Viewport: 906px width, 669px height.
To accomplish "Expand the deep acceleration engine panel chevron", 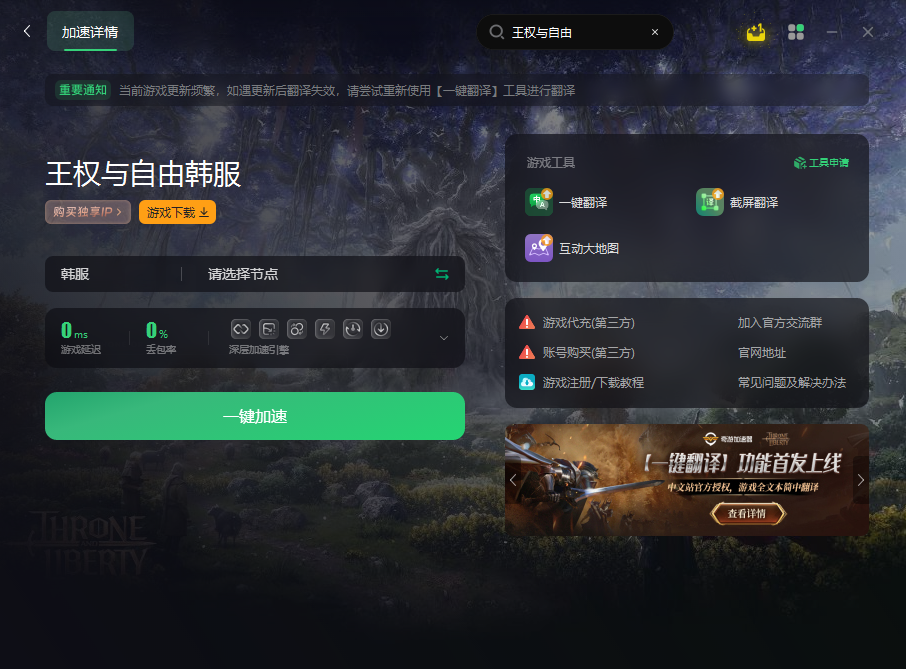I will tap(444, 338).
